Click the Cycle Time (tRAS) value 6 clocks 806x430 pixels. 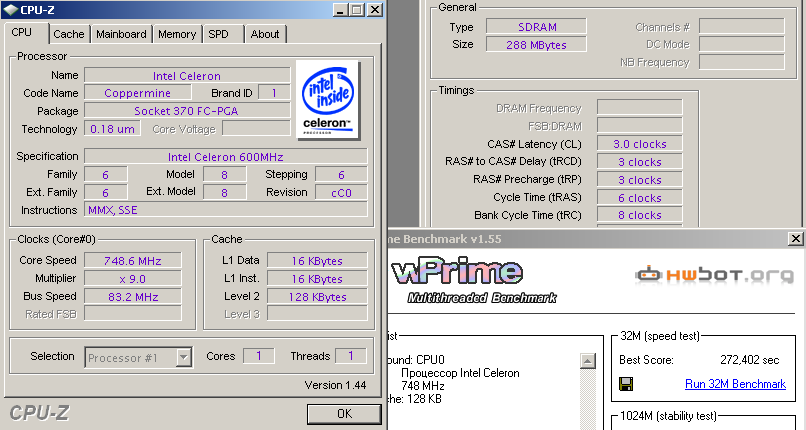point(639,197)
